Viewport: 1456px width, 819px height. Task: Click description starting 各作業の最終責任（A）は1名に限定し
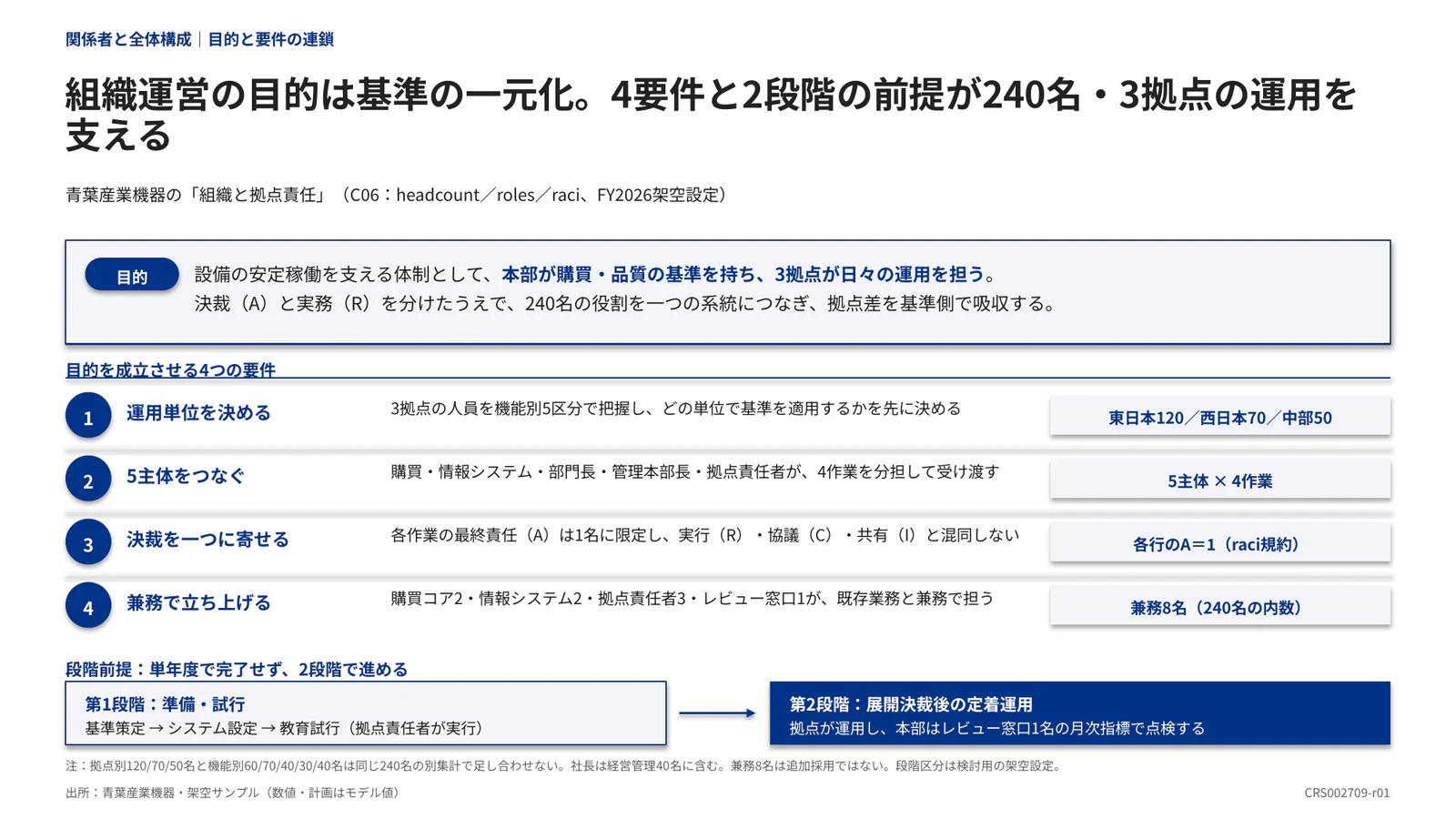705,535
